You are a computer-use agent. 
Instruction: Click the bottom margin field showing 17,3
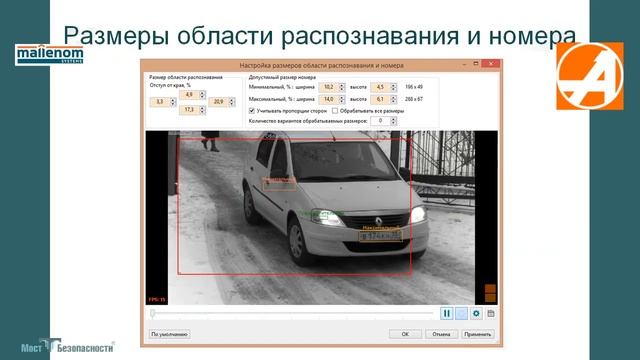(189, 110)
